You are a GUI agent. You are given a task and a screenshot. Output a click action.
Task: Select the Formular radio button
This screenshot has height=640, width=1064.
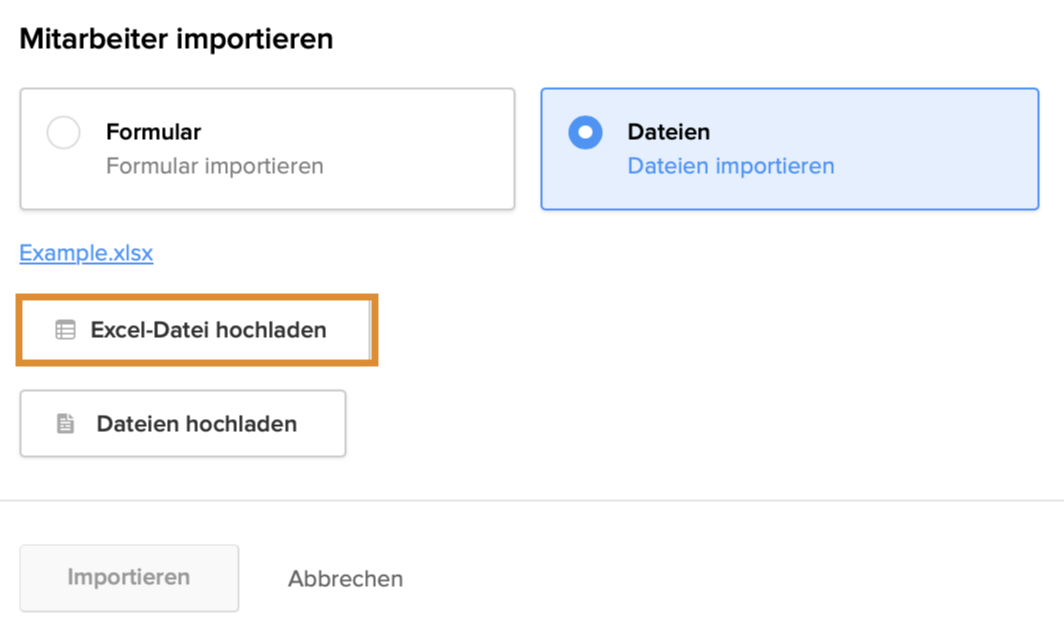[x=64, y=133]
